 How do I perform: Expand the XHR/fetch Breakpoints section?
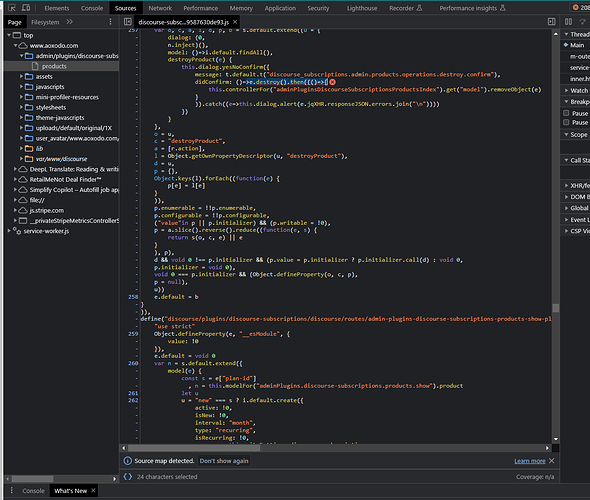click(x=566, y=185)
